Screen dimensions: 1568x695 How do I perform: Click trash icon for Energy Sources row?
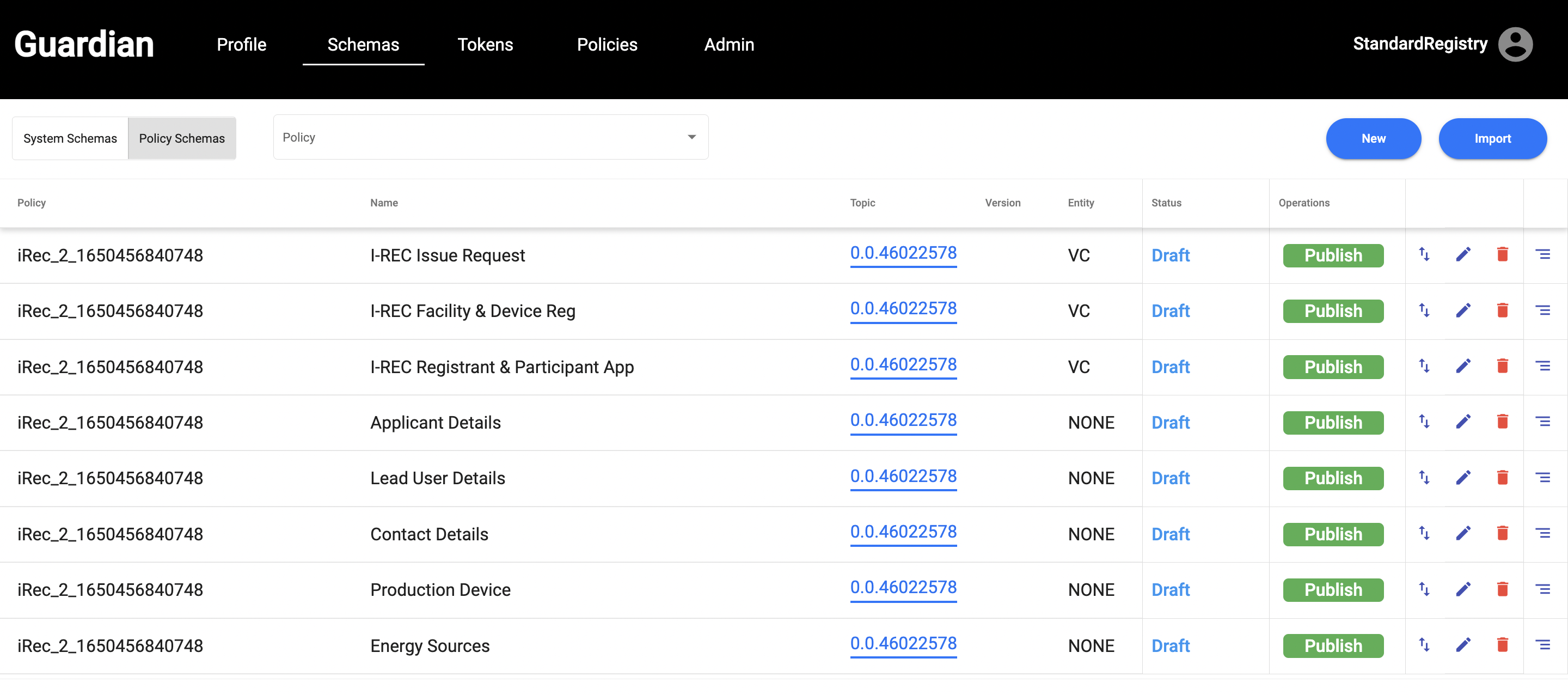click(x=1502, y=644)
